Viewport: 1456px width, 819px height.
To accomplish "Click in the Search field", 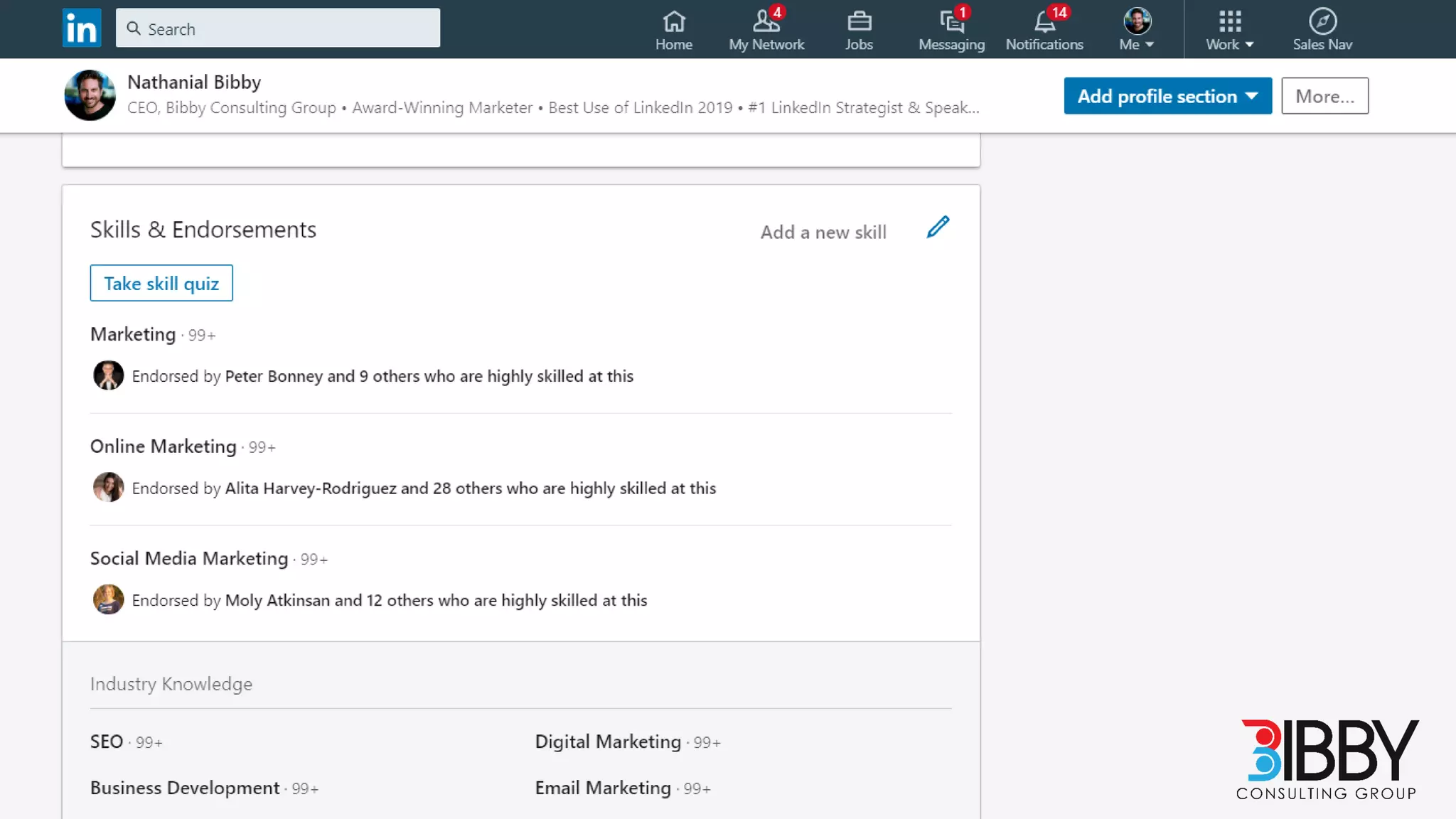I will (x=278, y=28).
